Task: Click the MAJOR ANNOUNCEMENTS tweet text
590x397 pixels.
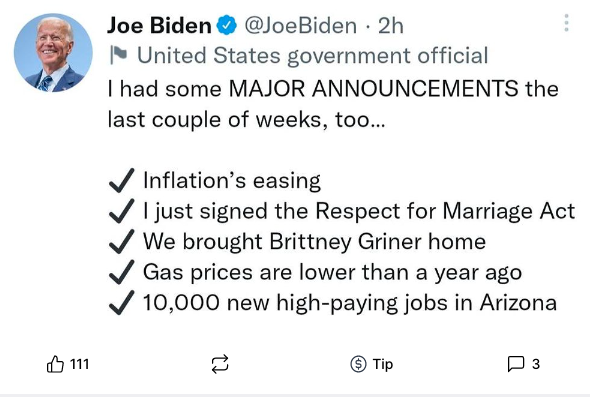Action: click(333, 104)
